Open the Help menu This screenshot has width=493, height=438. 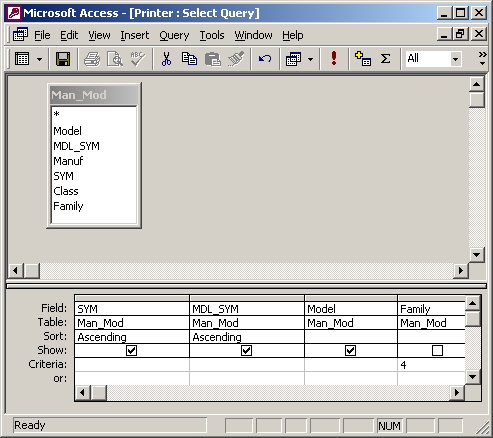[x=293, y=35]
